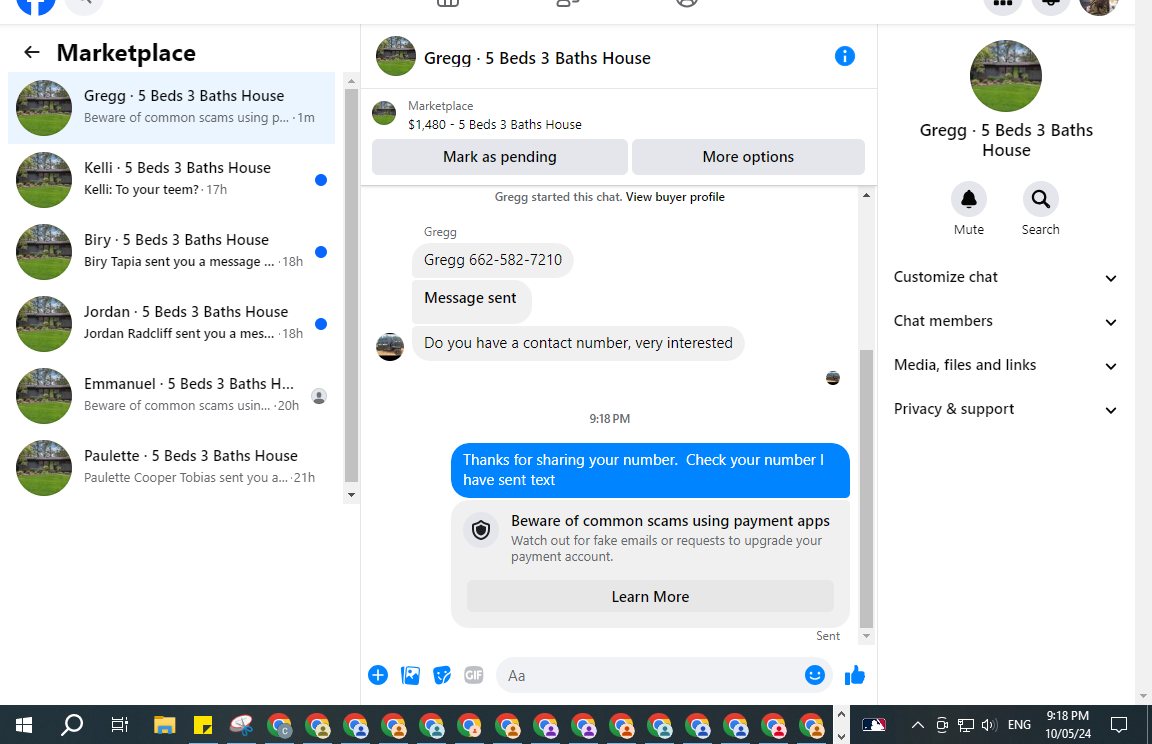
Task: Open Emmanuel 5 Beds 3 Baths conversation
Action: pos(171,396)
